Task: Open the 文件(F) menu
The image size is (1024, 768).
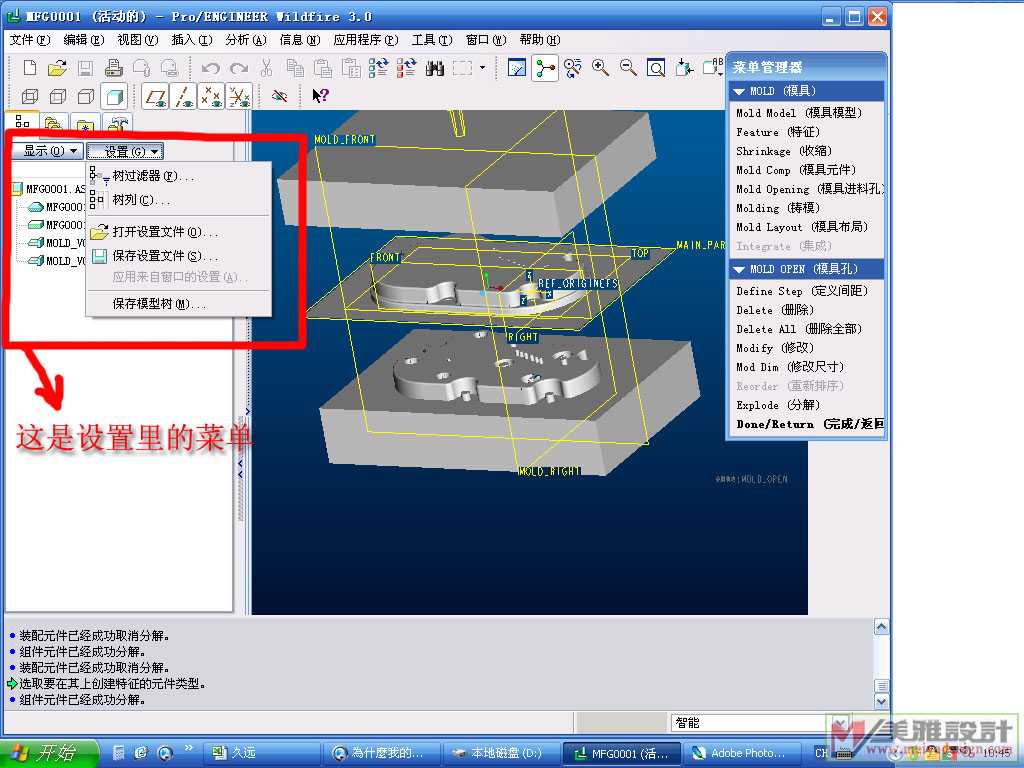Action: point(29,40)
